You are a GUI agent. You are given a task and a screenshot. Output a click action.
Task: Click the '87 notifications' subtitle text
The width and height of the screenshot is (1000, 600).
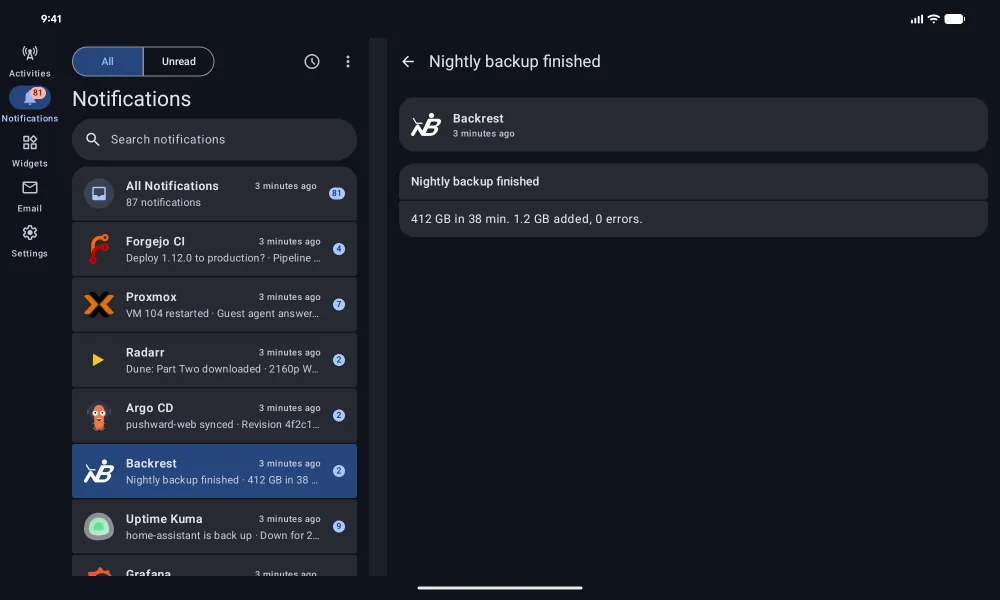click(x=163, y=202)
